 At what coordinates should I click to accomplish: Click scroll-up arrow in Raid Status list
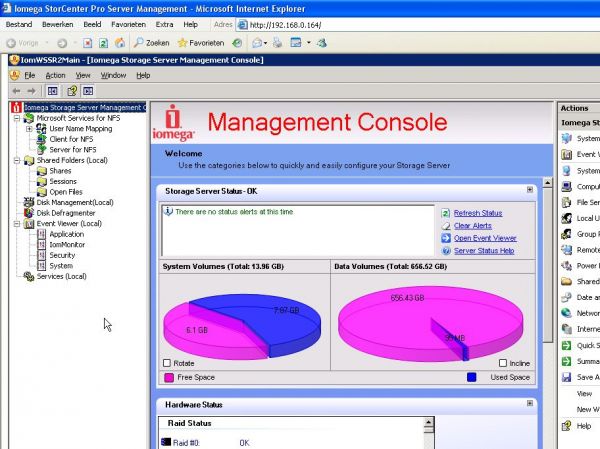[x=429, y=422]
